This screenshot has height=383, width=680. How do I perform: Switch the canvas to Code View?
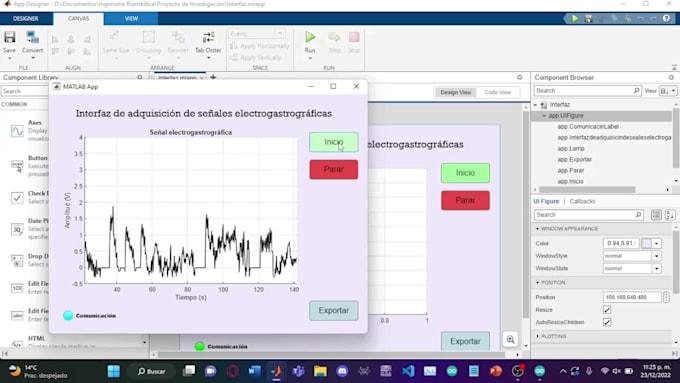pyautogui.click(x=497, y=92)
